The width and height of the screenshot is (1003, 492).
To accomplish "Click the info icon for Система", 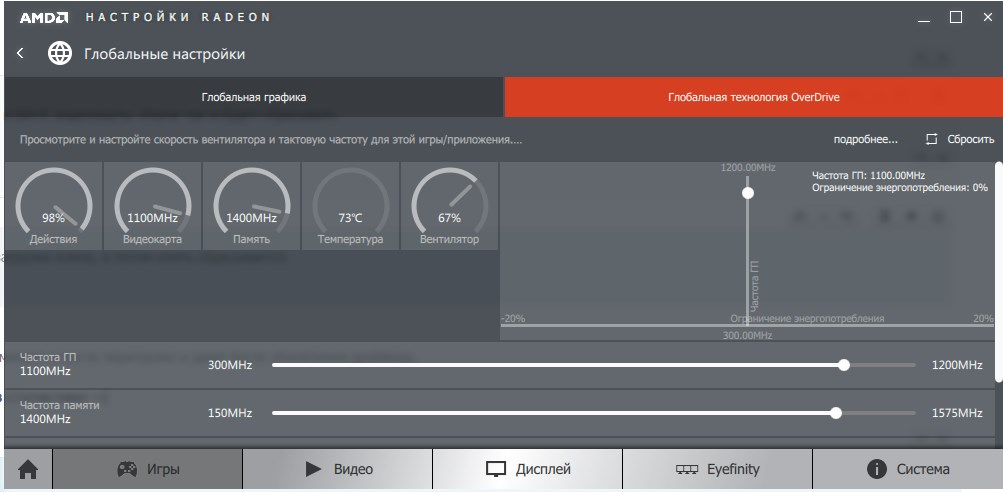I will [877, 469].
